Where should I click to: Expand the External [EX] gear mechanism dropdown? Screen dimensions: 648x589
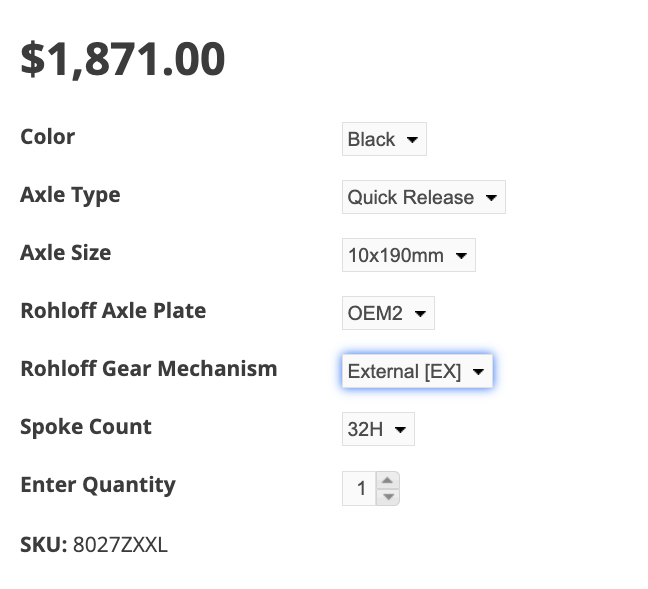[x=416, y=371]
